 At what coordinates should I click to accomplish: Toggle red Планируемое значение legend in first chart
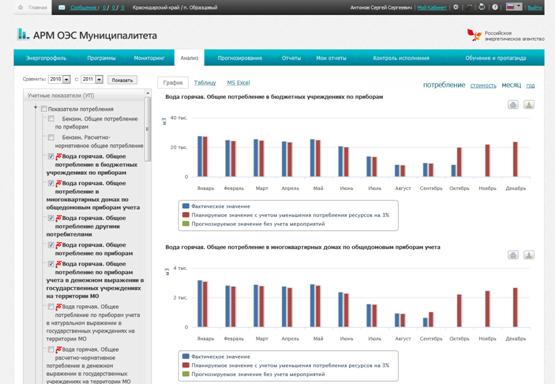pos(286,215)
